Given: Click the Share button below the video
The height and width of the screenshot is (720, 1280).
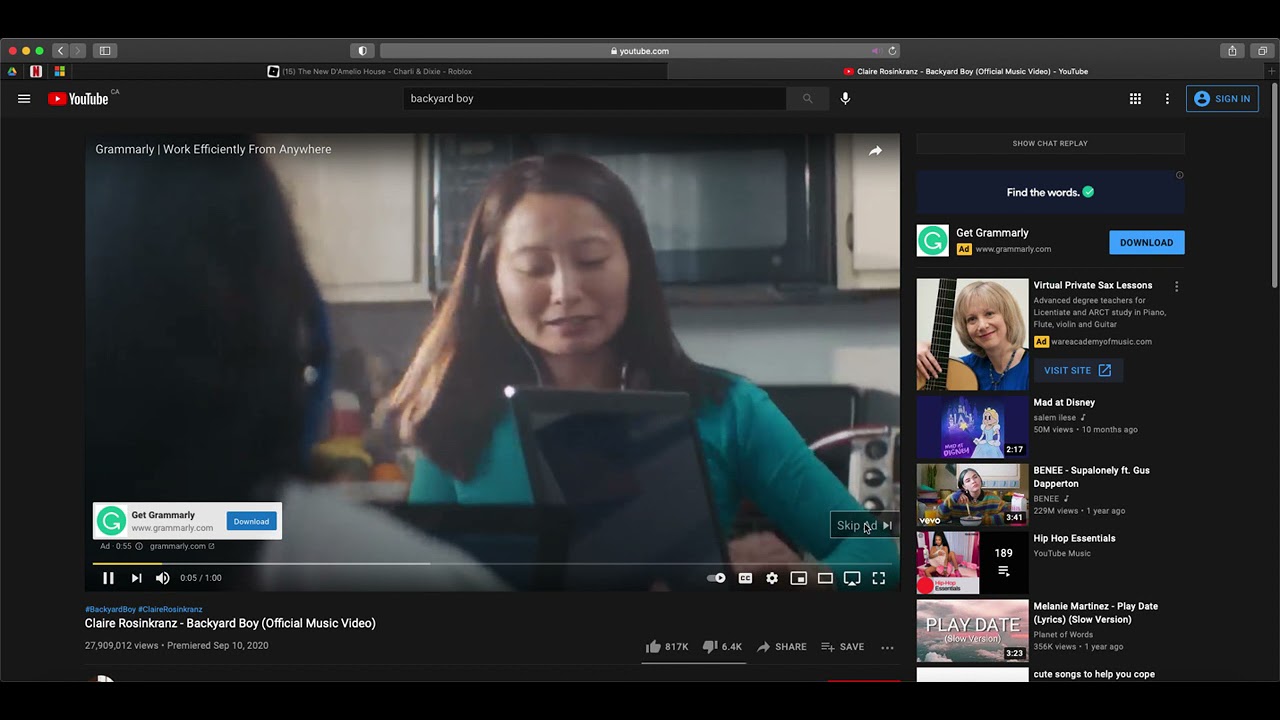Looking at the screenshot, I should (781, 647).
